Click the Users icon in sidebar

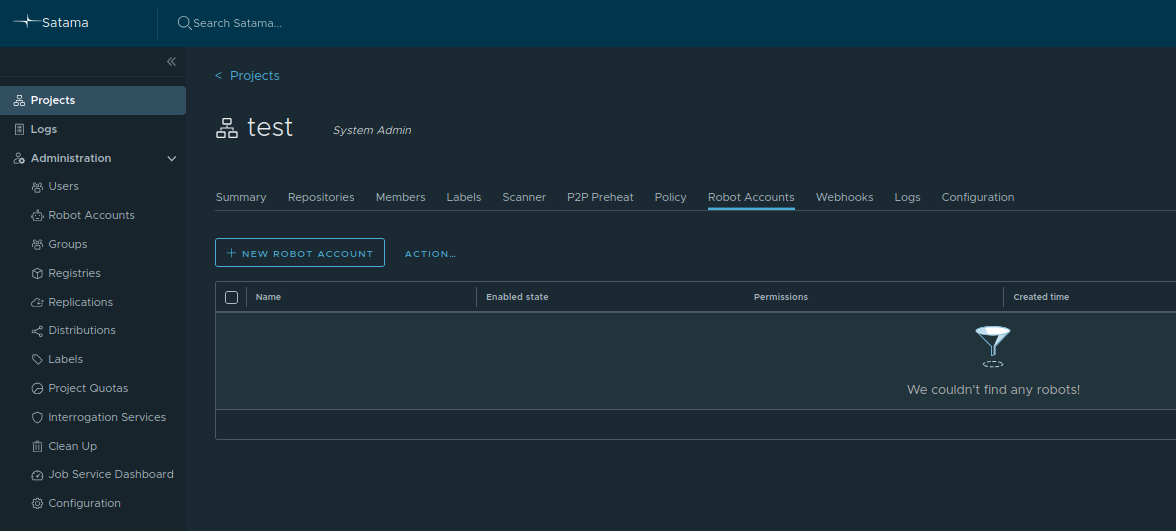pos(37,187)
